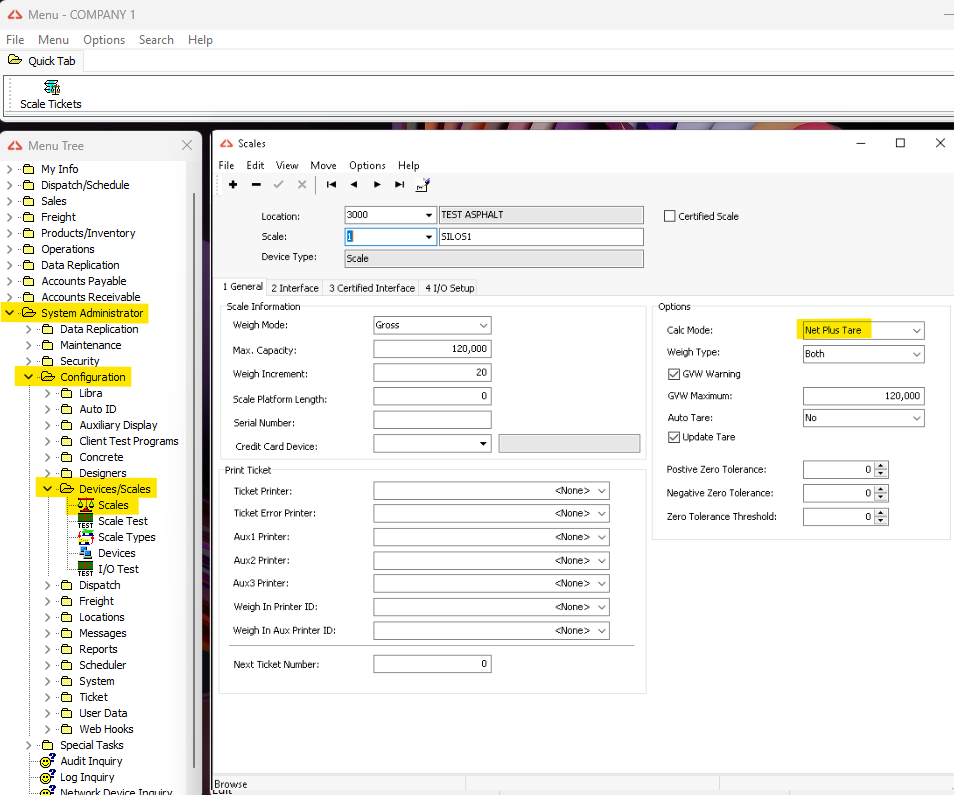Click the Serial Number input field

point(432,420)
